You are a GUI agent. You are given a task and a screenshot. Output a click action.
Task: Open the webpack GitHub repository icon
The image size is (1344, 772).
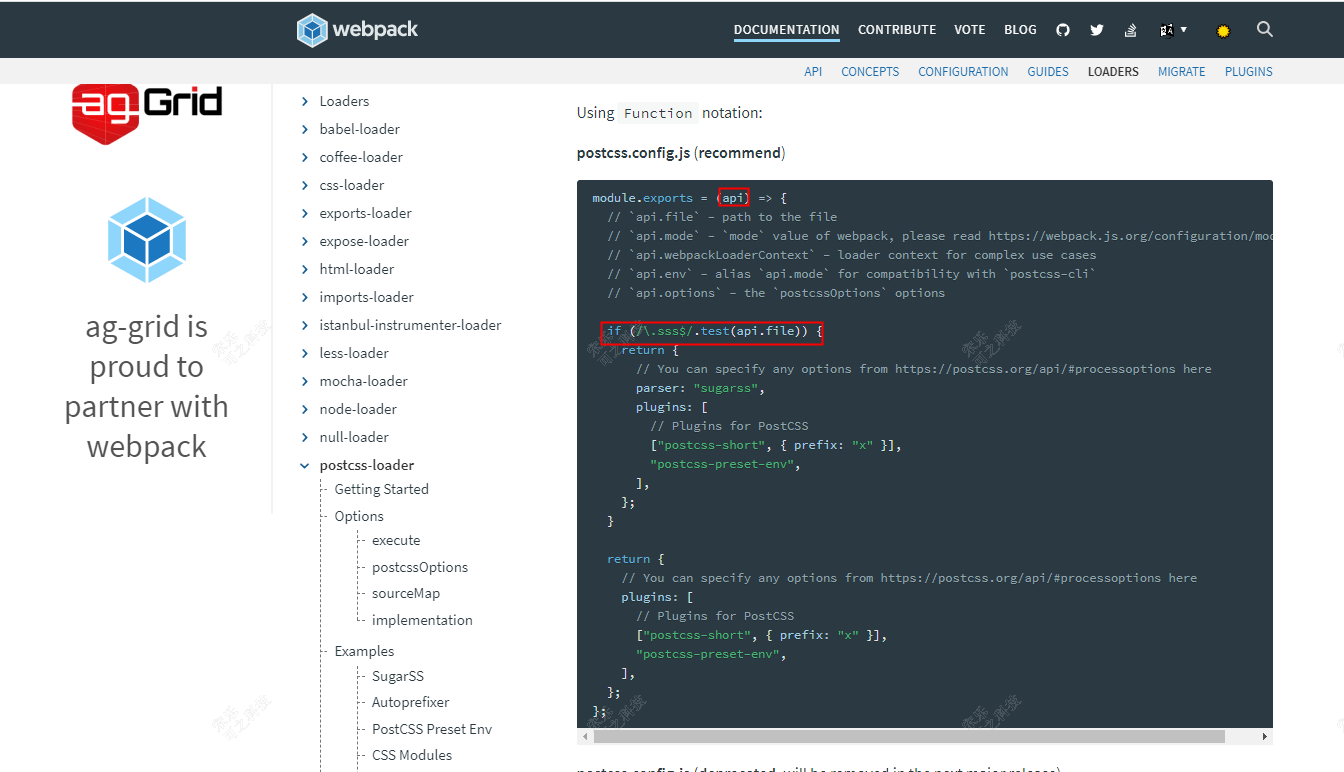pos(1062,29)
